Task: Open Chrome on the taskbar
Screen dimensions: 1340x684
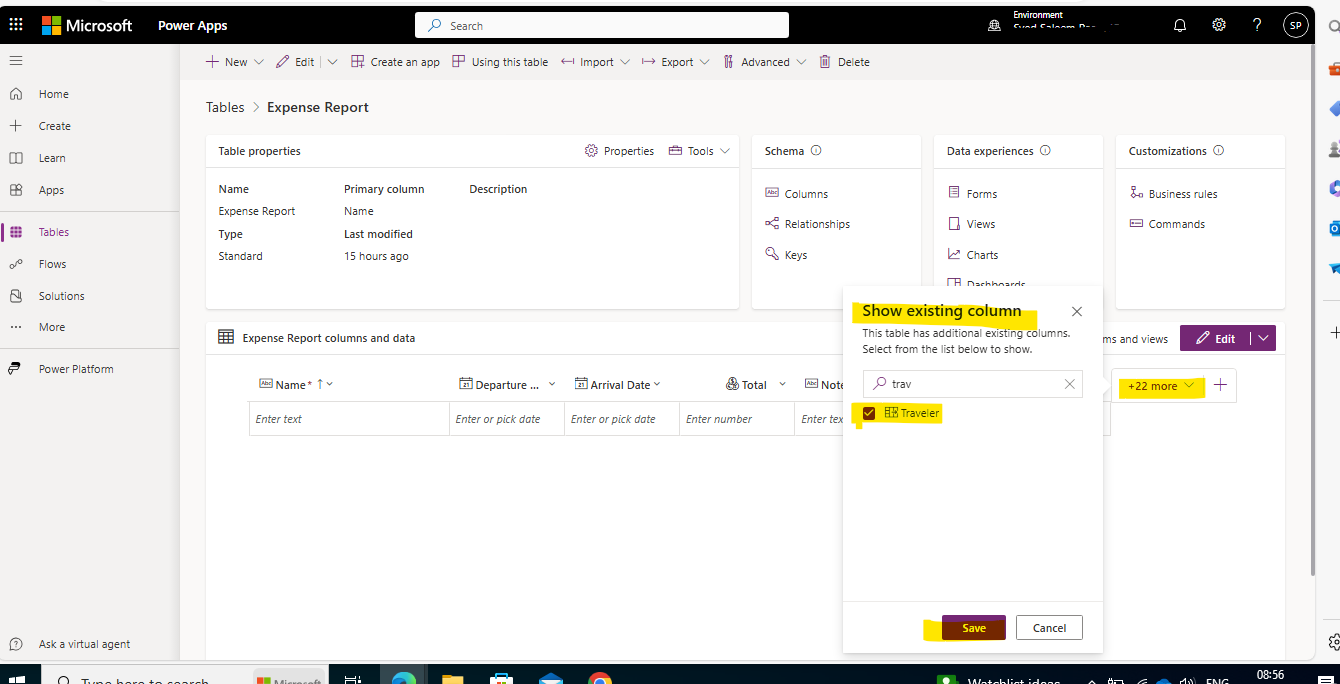Action: (x=600, y=679)
